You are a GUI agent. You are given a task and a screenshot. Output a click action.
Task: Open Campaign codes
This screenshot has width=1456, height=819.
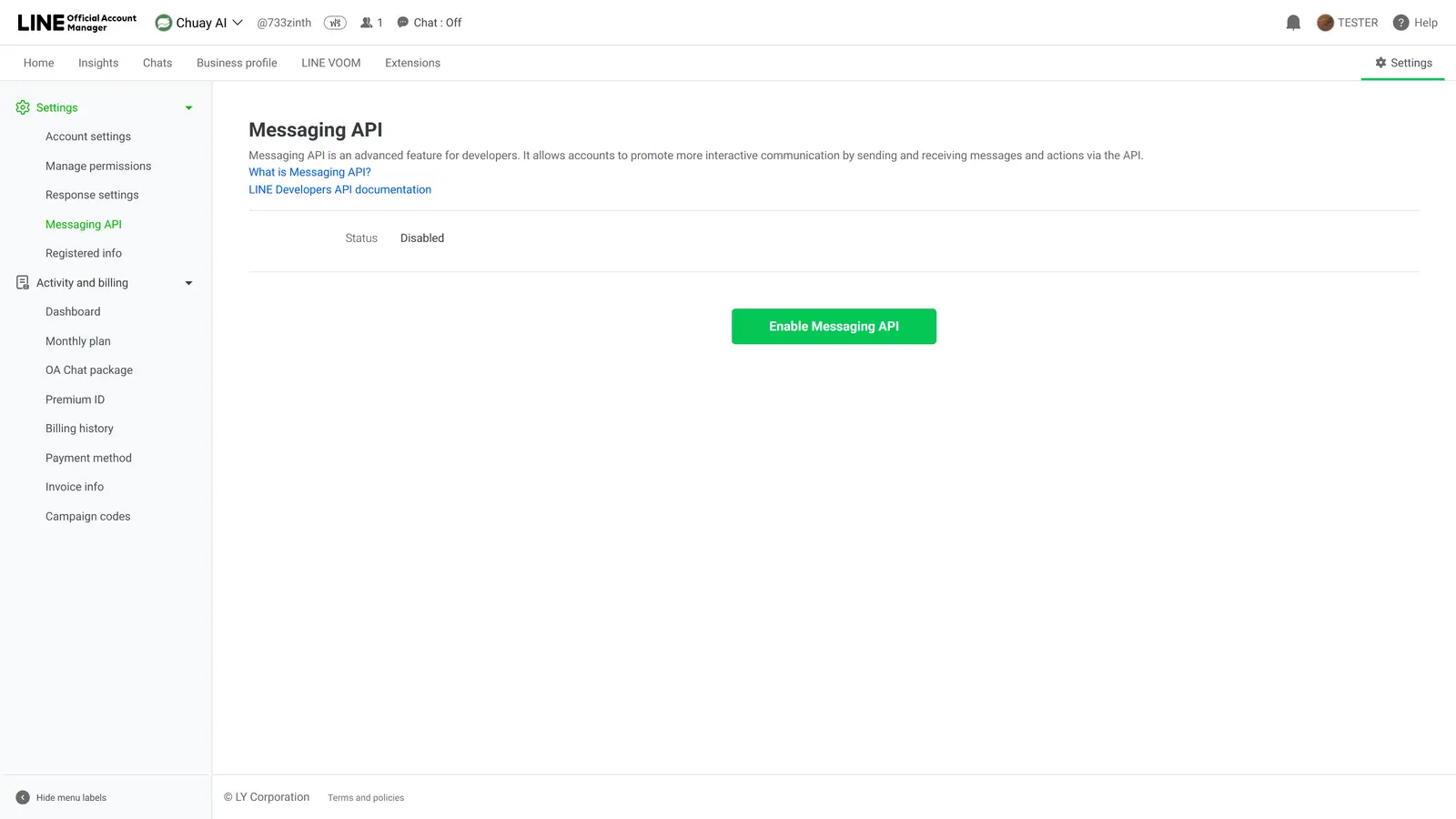pyautogui.click(x=88, y=516)
